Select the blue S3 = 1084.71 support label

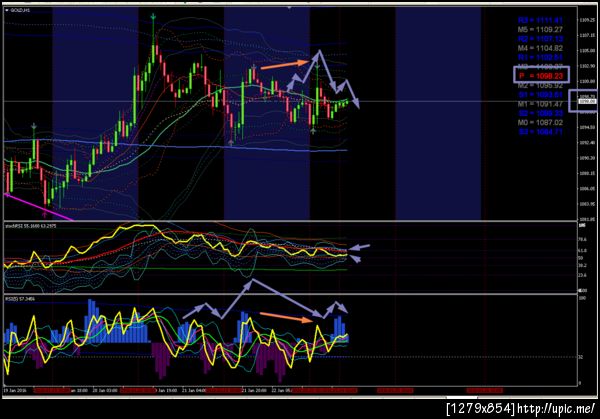(540, 132)
